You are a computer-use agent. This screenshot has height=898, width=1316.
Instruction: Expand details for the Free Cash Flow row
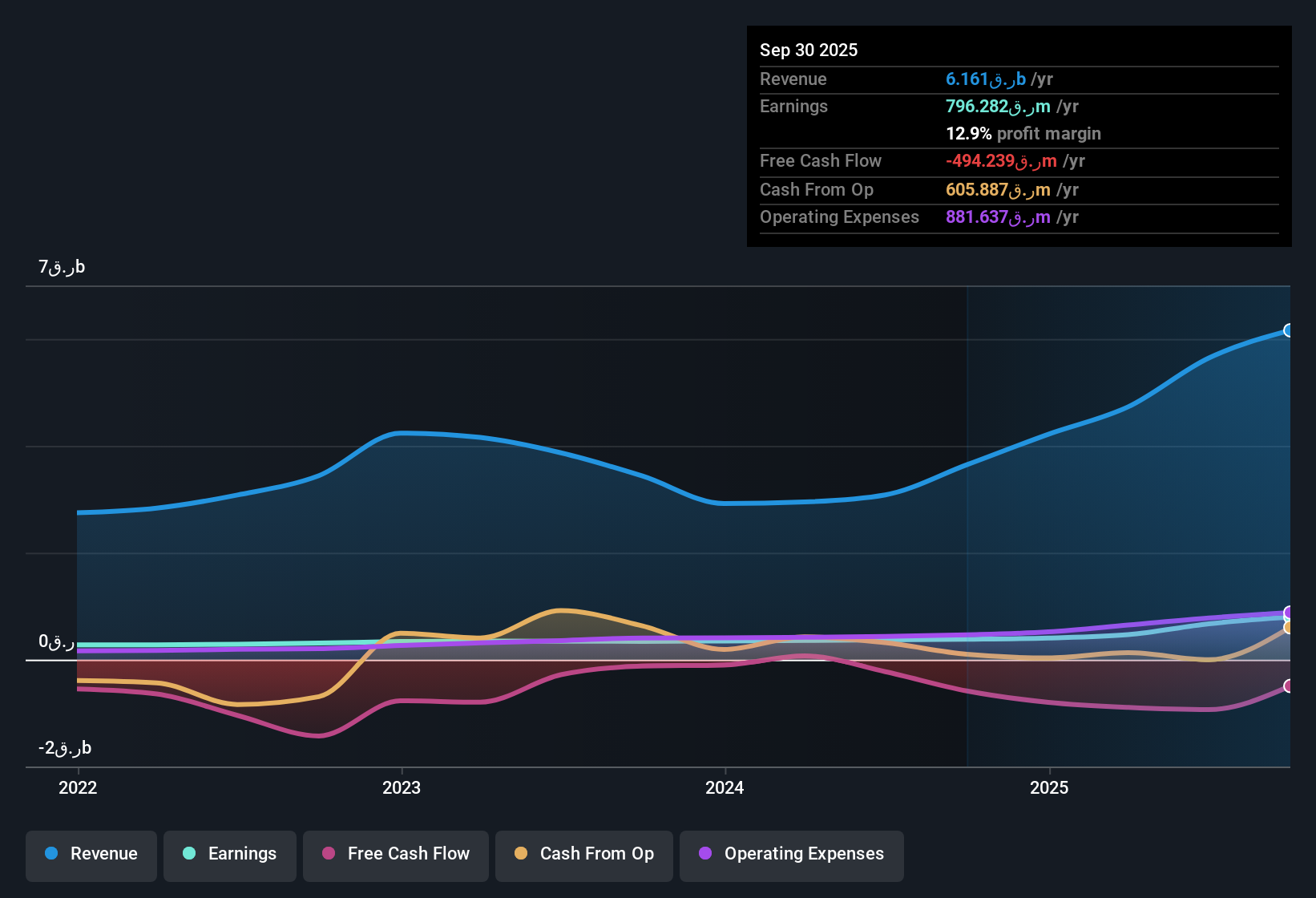[821, 161]
